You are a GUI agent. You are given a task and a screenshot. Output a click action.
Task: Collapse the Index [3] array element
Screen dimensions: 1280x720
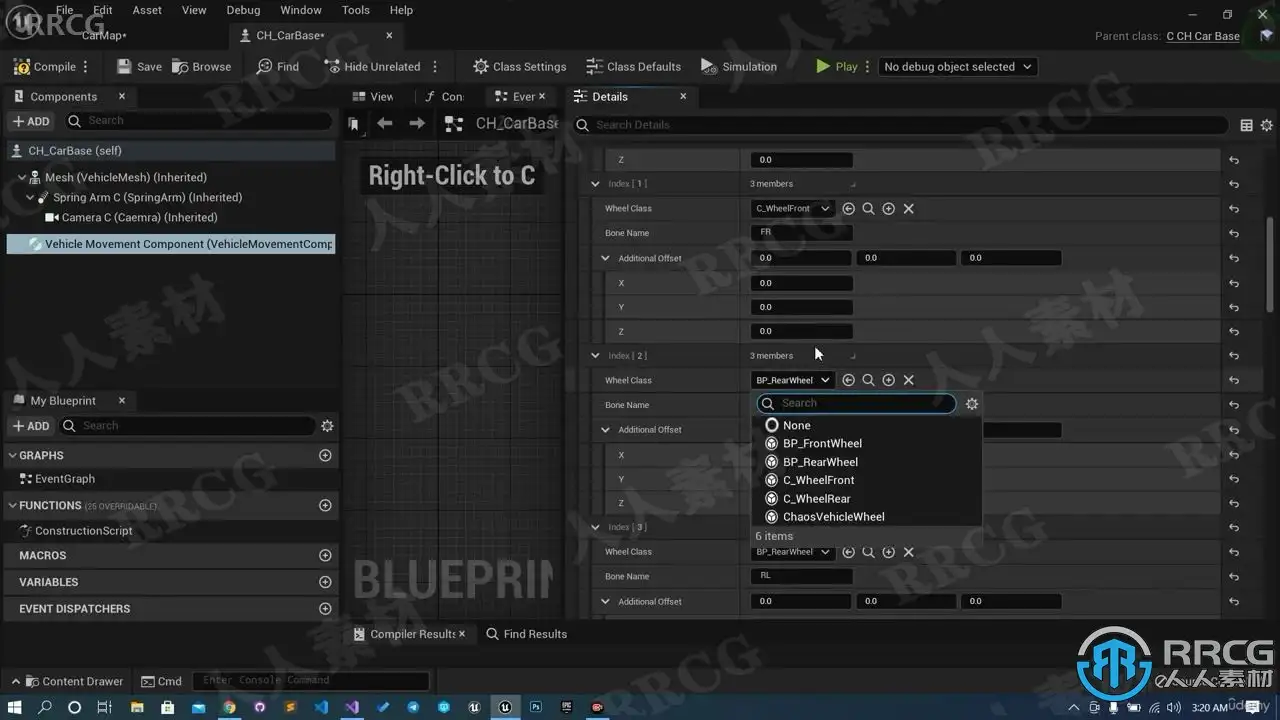(x=595, y=527)
